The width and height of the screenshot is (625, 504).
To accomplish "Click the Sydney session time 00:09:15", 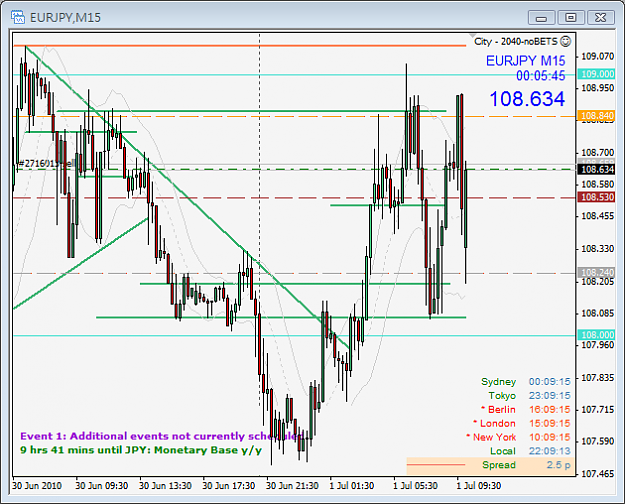I will tap(550, 382).
